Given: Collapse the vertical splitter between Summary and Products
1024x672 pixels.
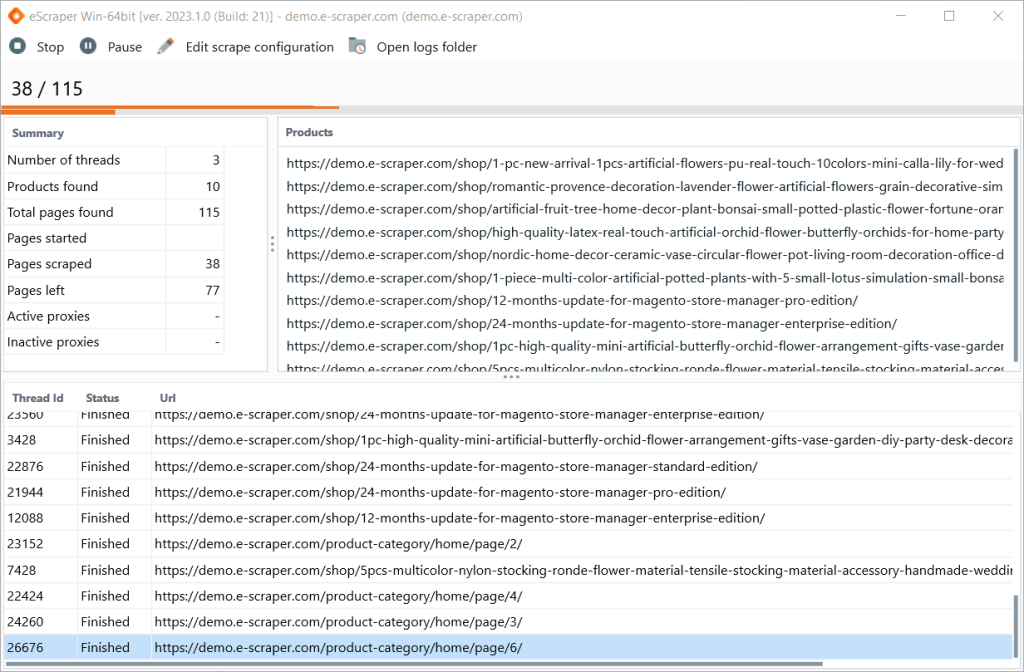Looking at the screenshot, I should [272, 244].
